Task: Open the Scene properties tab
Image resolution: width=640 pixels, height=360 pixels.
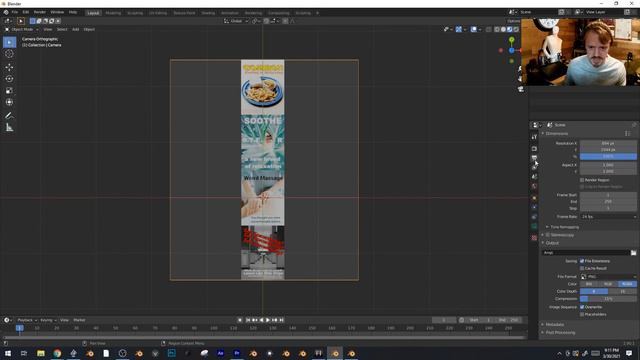Action: [x=534, y=177]
